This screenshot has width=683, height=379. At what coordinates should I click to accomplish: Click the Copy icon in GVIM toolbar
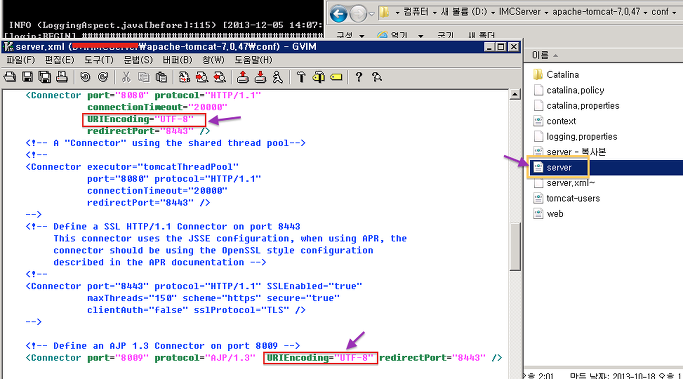(143, 77)
